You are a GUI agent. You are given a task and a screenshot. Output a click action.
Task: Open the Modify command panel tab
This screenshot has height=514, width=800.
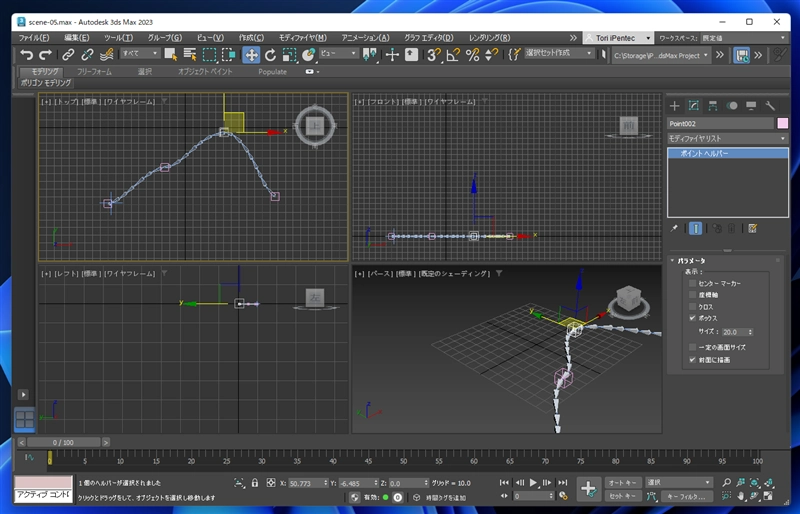(693, 106)
